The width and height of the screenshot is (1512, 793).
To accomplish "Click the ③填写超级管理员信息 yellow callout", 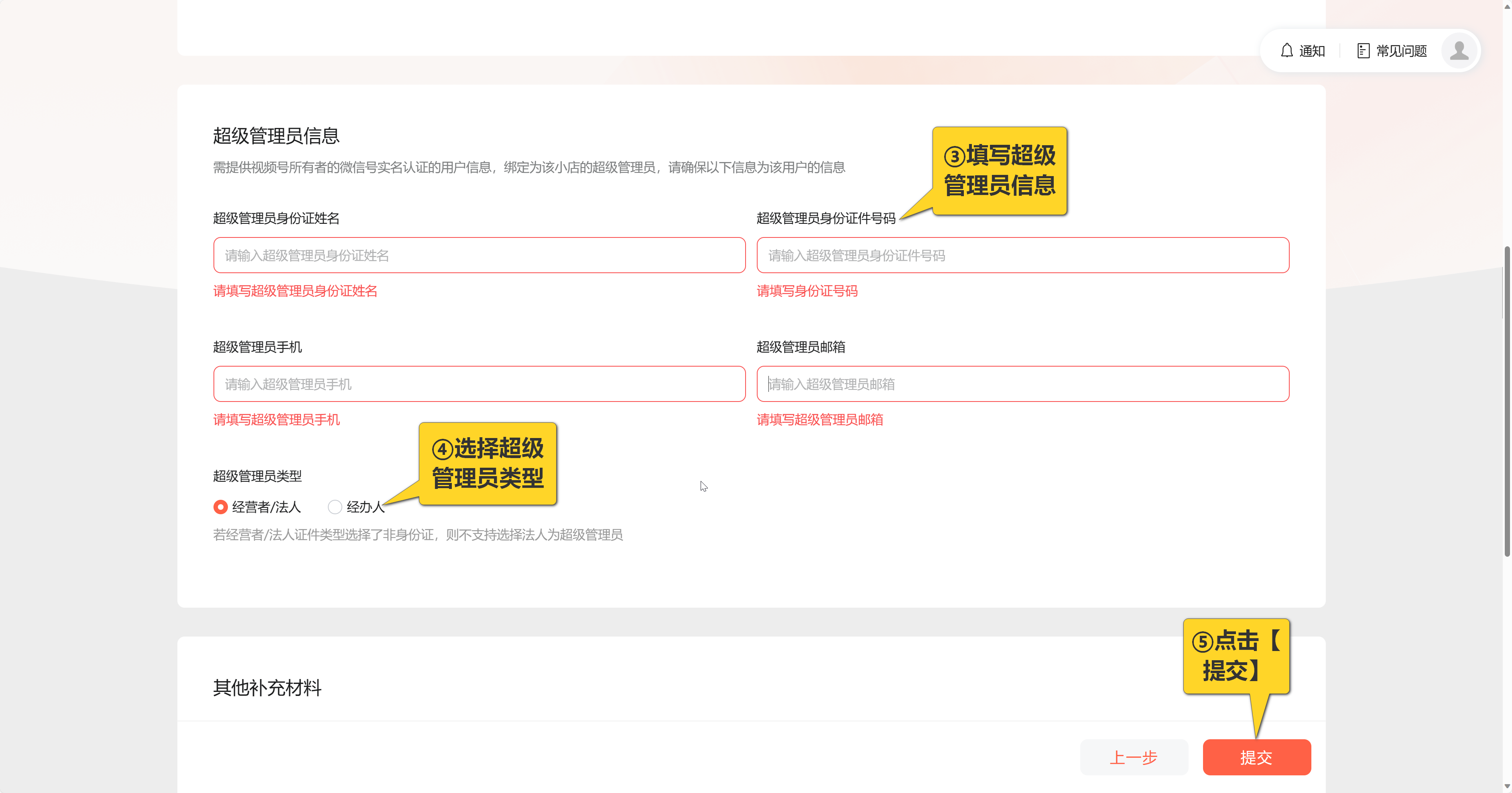I will click(x=1000, y=171).
